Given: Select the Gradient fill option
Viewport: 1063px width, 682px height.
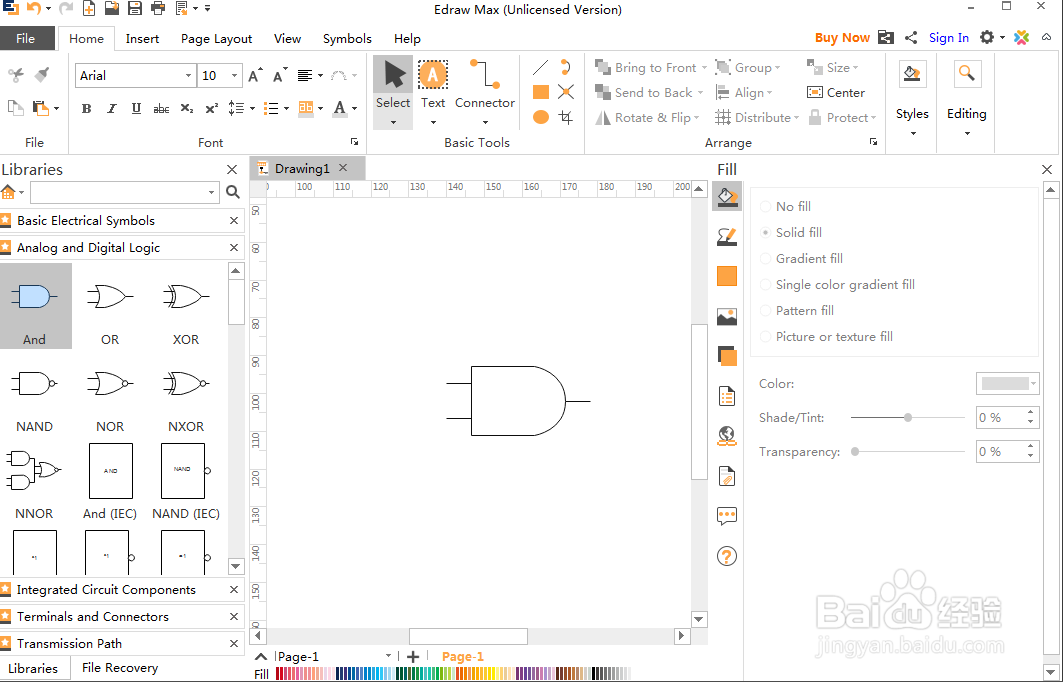Looking at the screenshot, I should [x=801, y=258].
